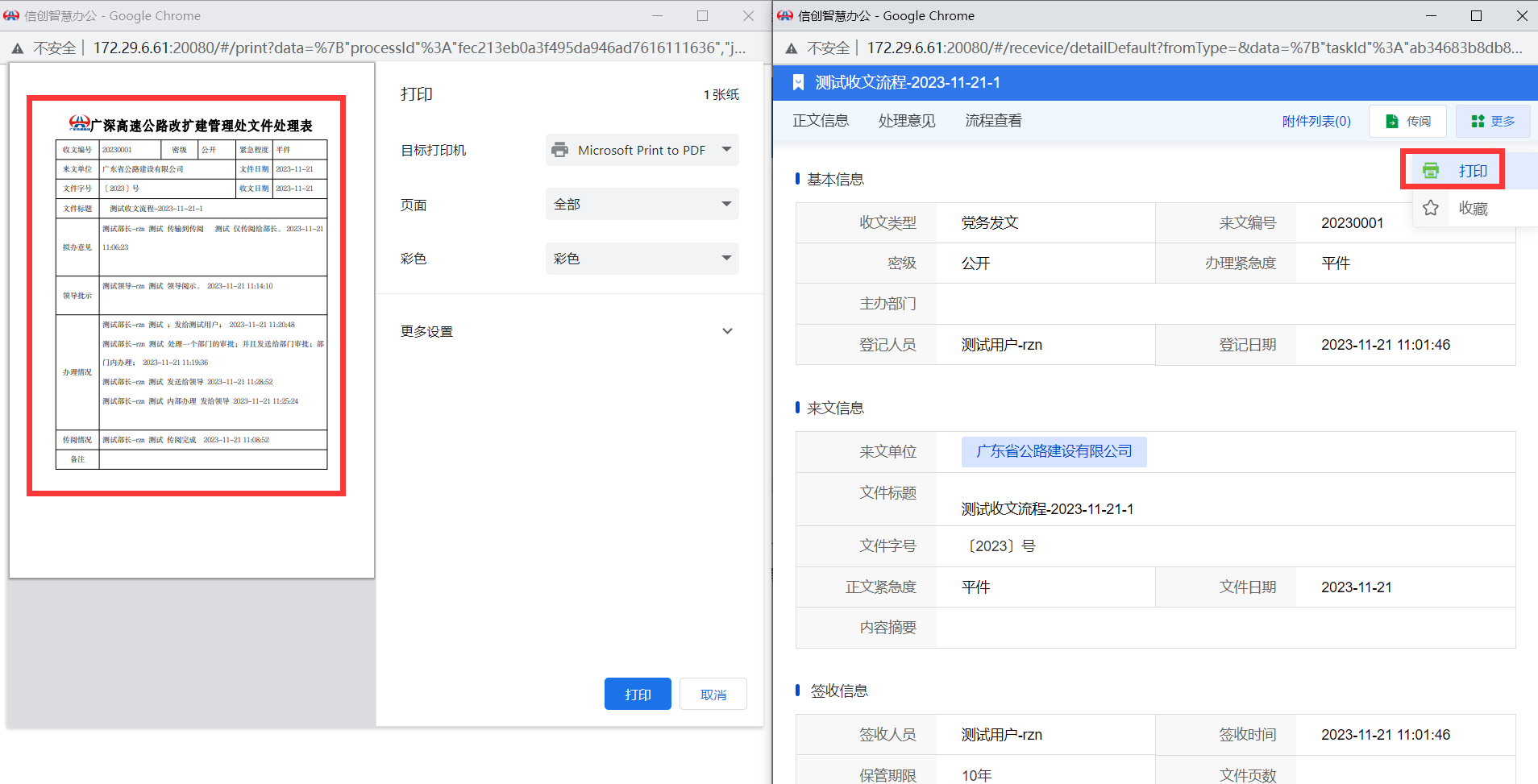This screenshot has width=1538, height=784.
Task: Open the 目标打印机 printer dropdown
Action: [x=642, y=150]
